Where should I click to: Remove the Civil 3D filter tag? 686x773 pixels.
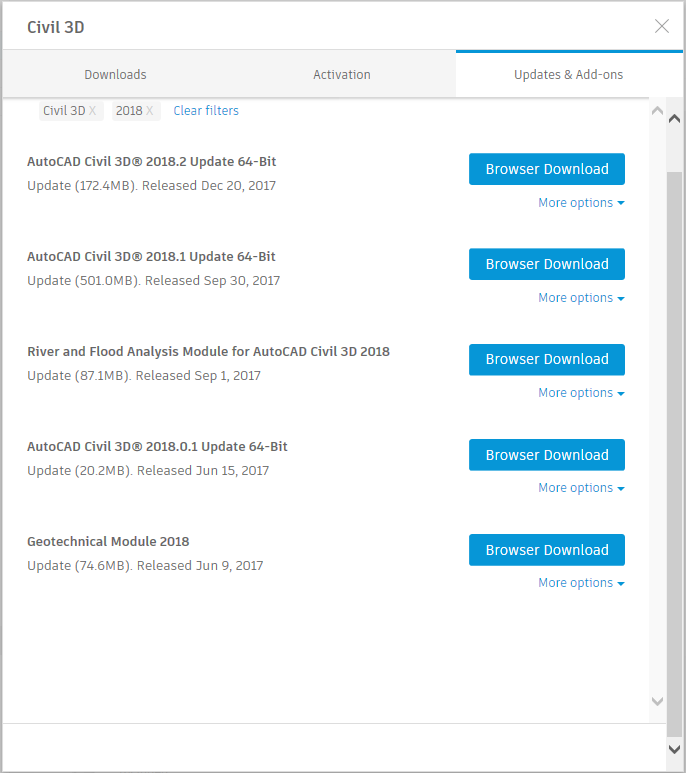pos(92,111)
